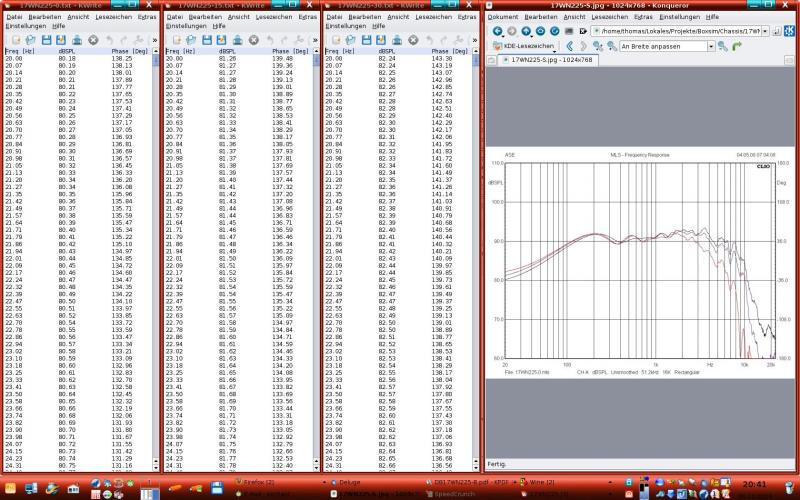The image size is (800, 500).
Task: Clear Konqueror location bar with black arrow icon
Action: [583, 31]
